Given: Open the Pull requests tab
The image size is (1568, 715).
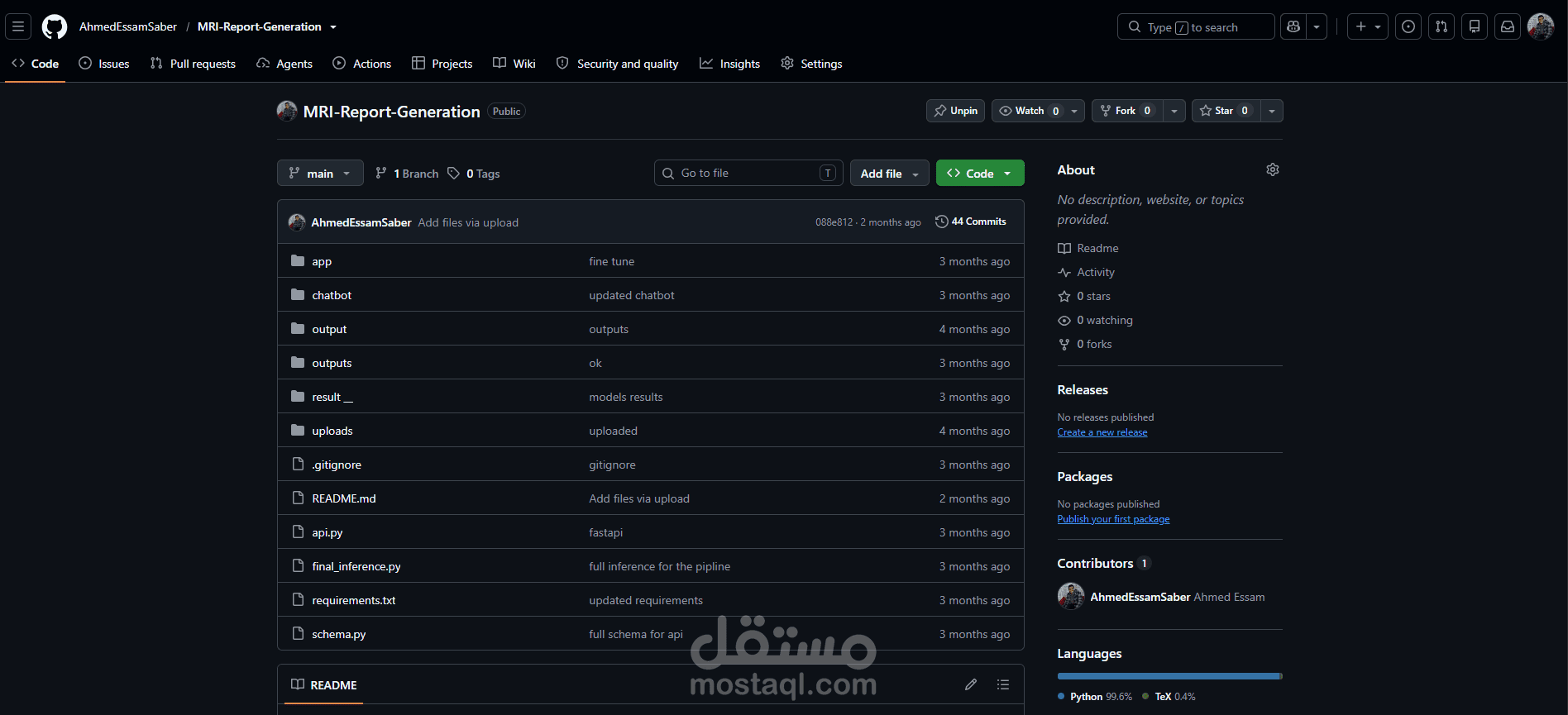Looking at the screenshot, I should pos(193,64).
